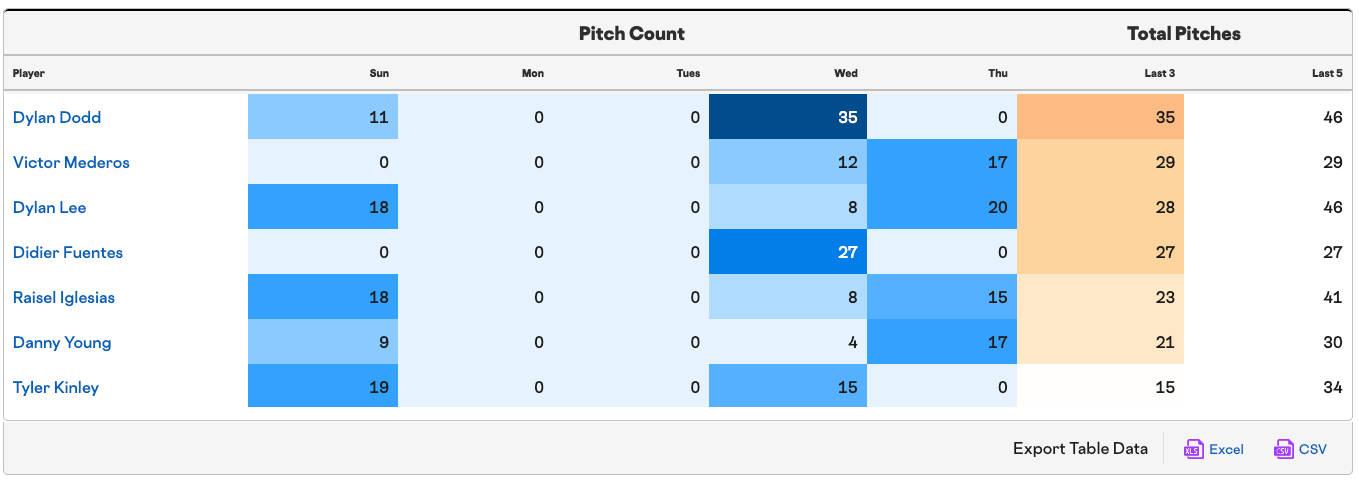Image resolution: width=1359 pixels, height=480 pixels.
Task: Open Tyler Kinley's player page
Action: pos(56,387)
